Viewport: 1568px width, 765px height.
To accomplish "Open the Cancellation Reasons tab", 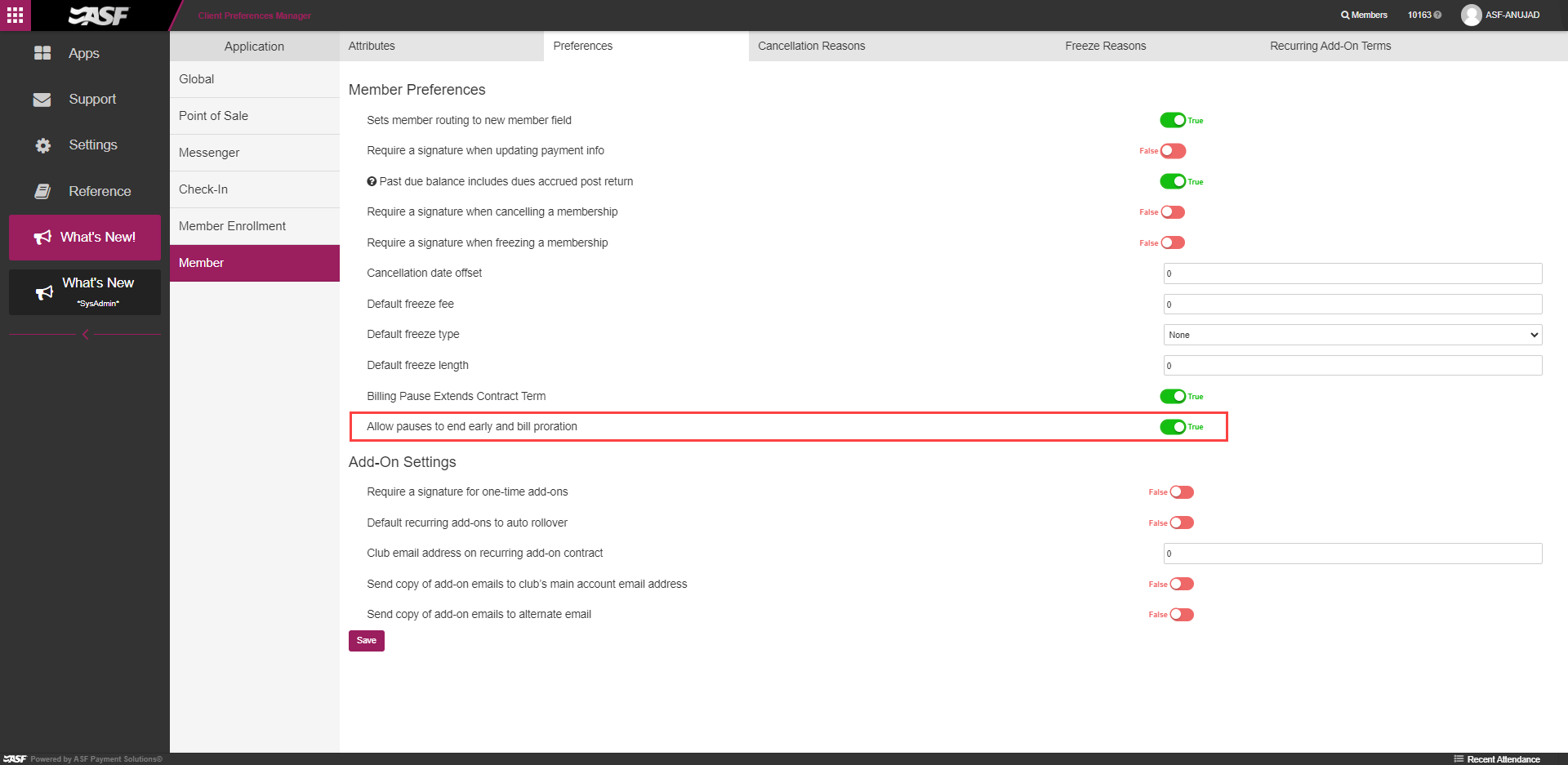I will click(811, 46).
